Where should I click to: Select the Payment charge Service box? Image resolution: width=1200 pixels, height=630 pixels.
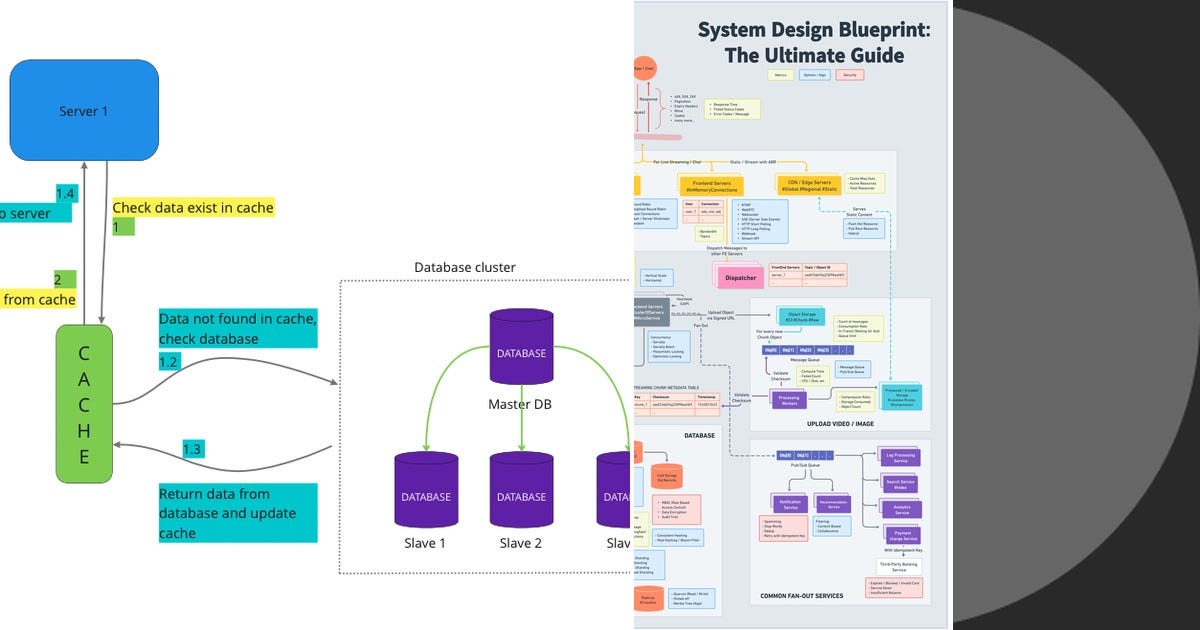[x=902, y=534]
